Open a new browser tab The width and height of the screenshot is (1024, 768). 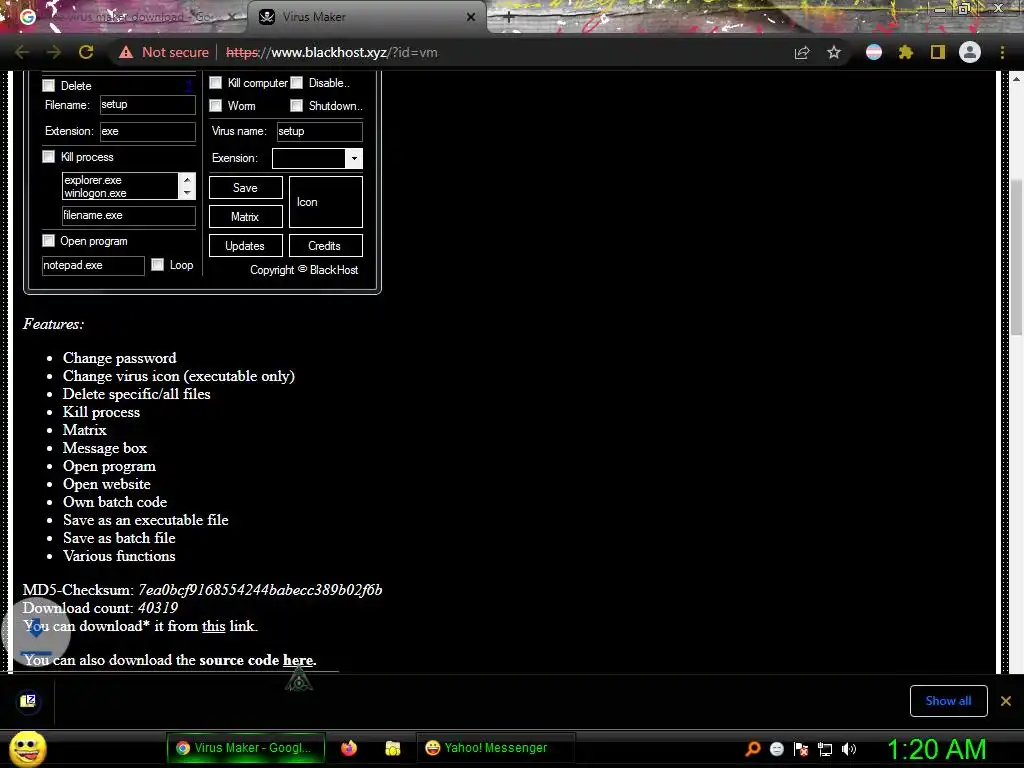[x=509, y=18]
